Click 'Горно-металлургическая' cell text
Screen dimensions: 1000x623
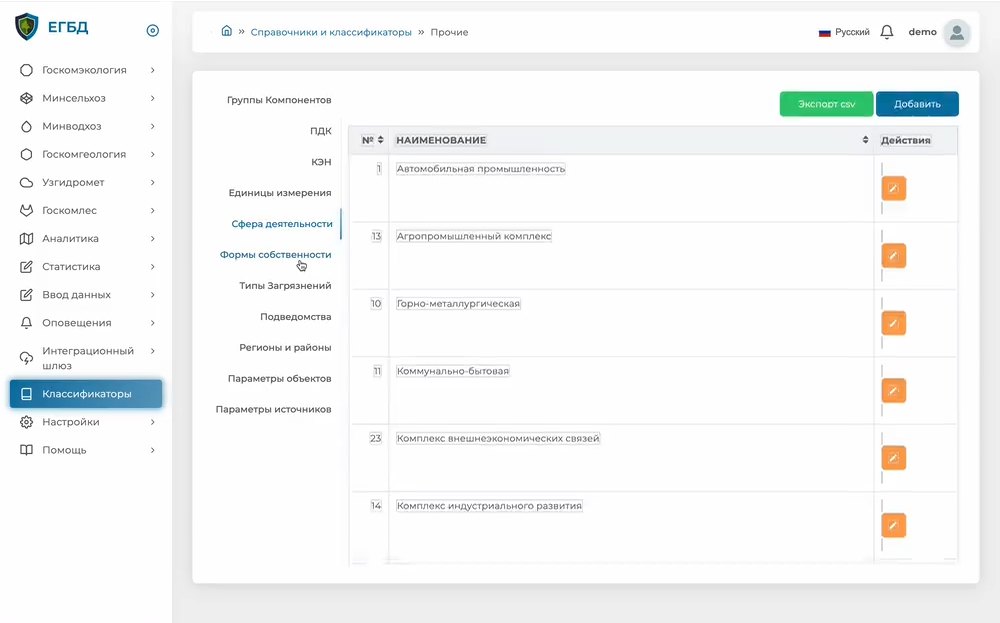pos(458,304)
